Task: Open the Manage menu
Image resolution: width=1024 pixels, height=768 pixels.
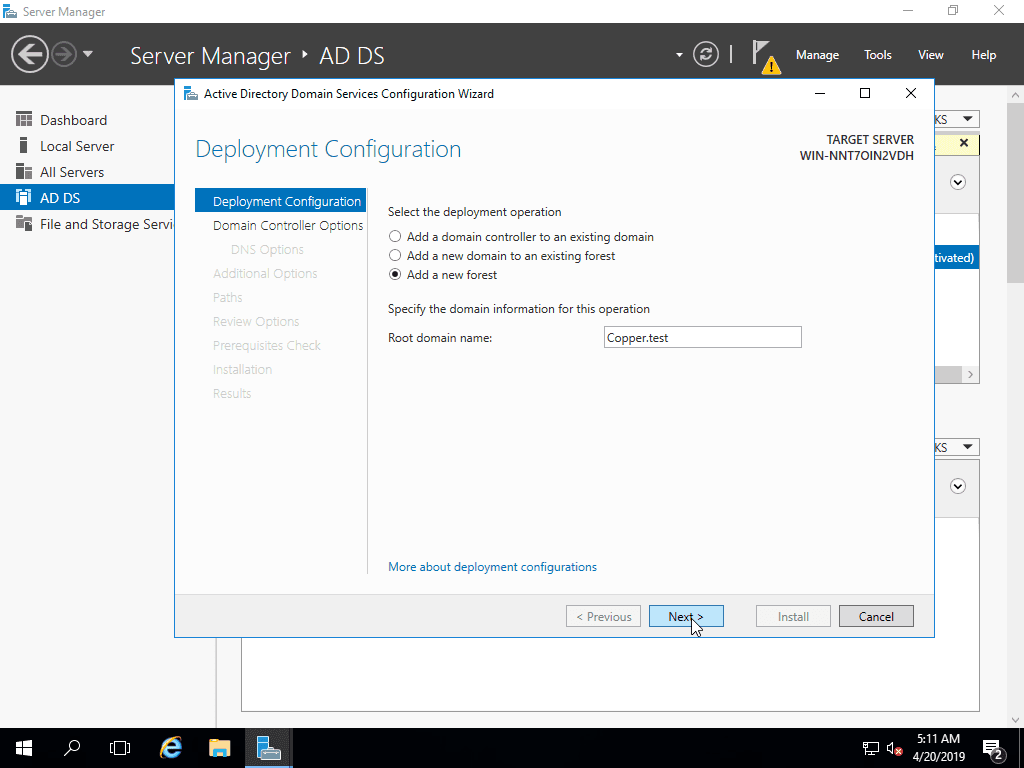Action: coord(817,55)
